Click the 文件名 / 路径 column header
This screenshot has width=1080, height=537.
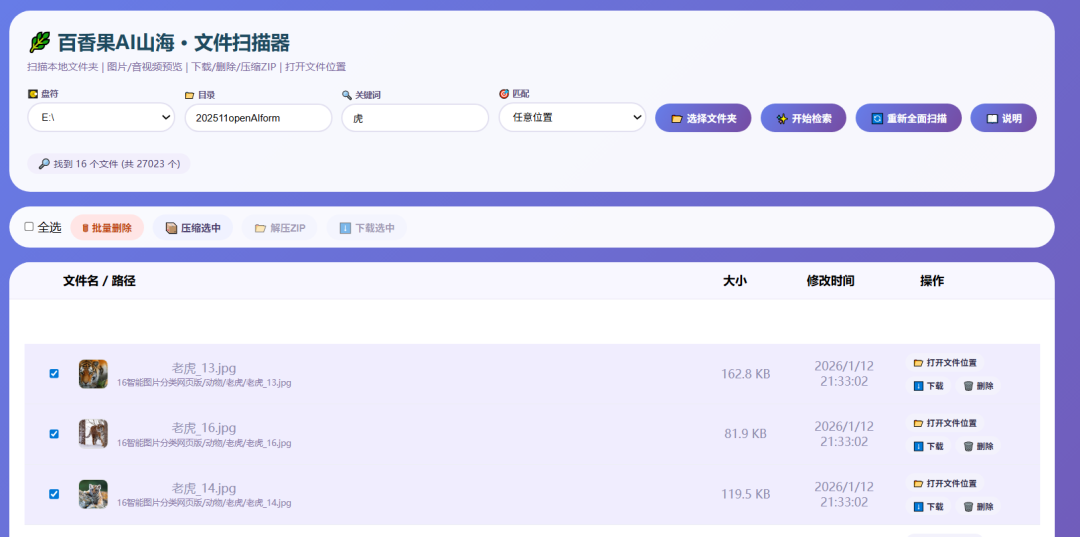[99, 281]
